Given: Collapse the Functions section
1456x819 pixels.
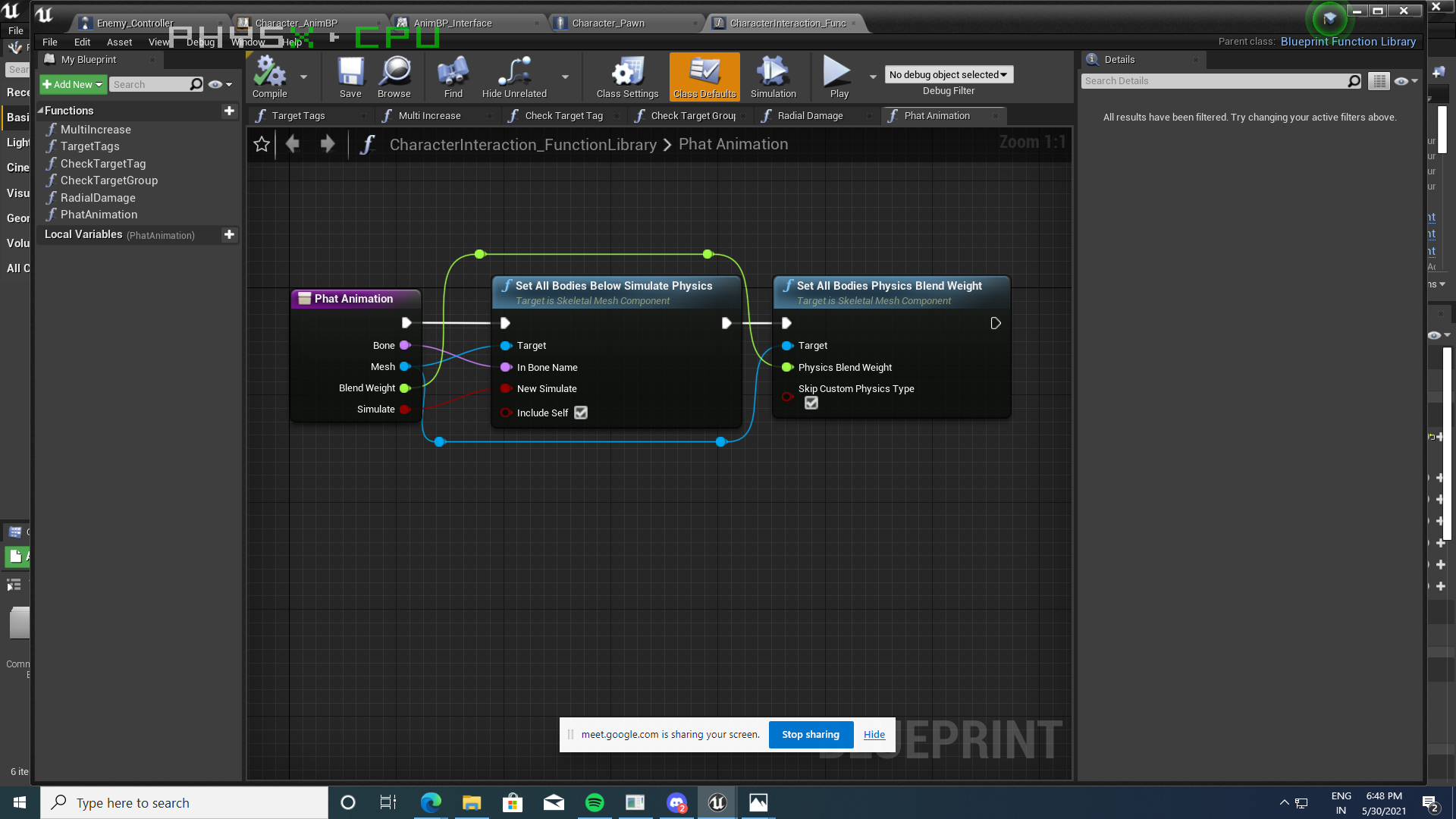Looking at the screenshot, I should pos(41,111).
